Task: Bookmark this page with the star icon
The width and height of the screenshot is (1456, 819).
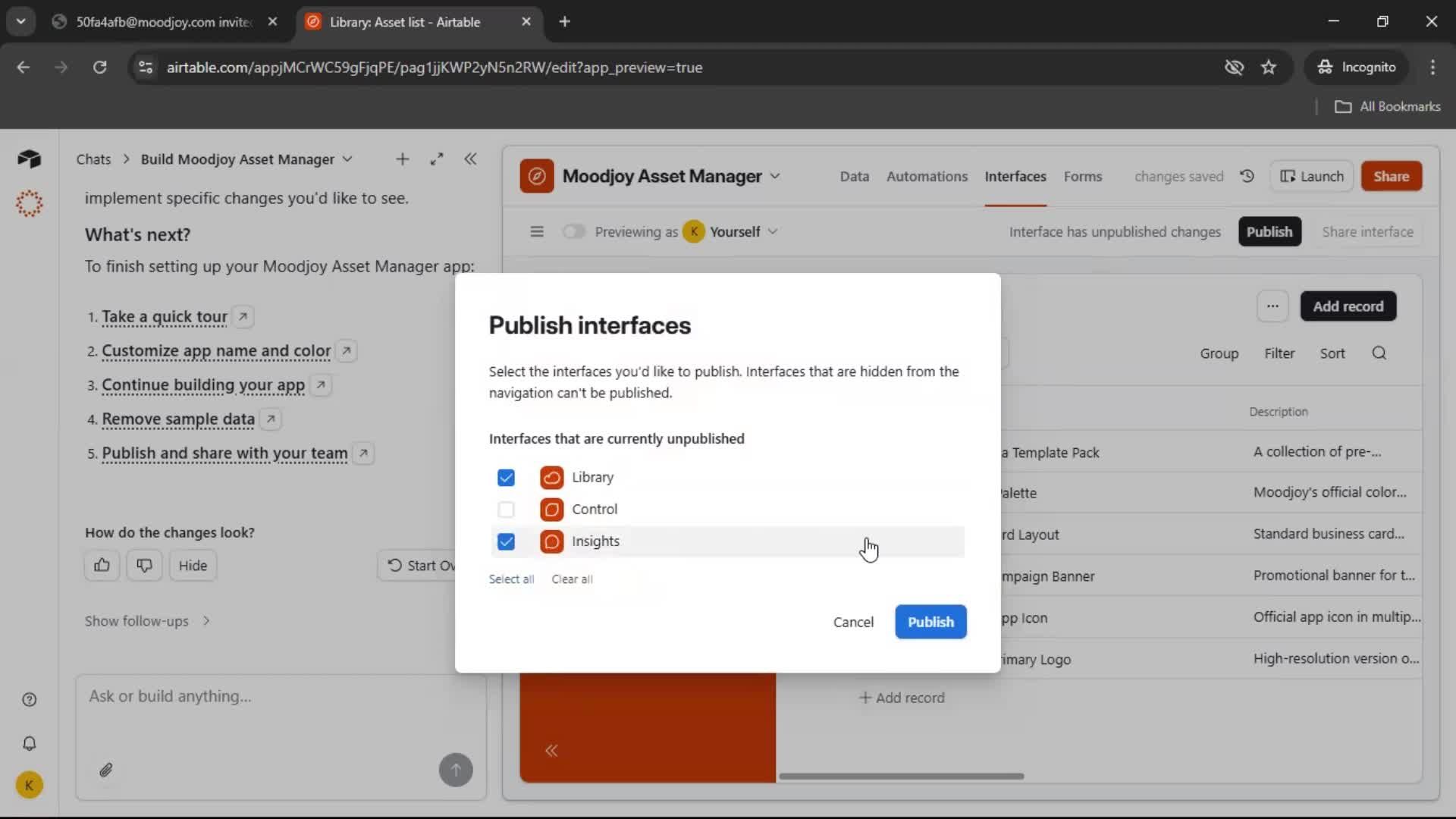Action: (x=1269, y=67)
